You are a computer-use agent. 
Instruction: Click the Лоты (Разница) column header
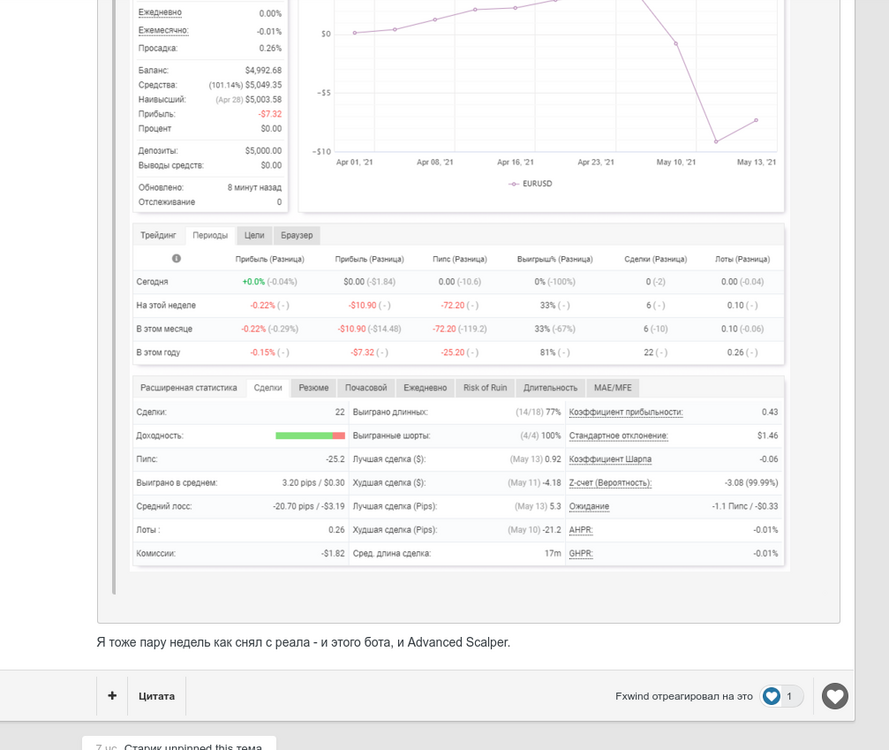tap(742, 259)
